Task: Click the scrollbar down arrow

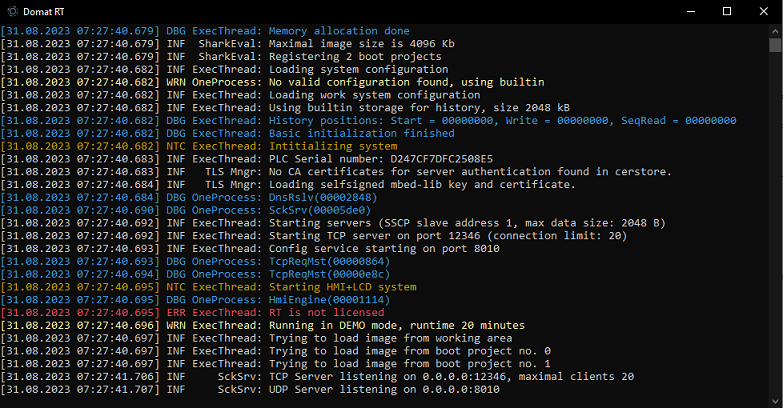Action: (x=775, y=401)
